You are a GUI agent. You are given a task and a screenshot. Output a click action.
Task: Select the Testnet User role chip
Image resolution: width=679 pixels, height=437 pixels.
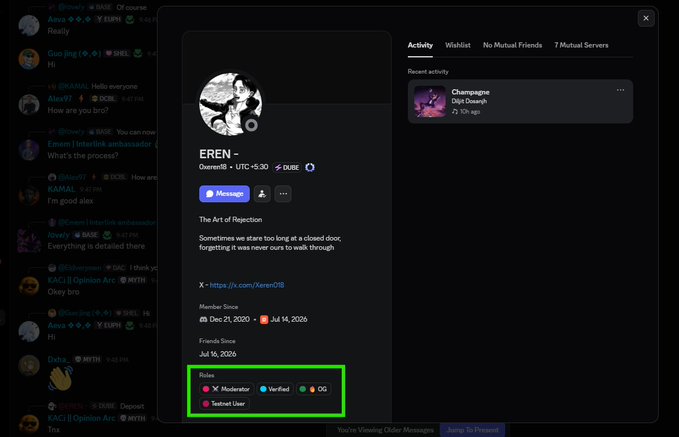pyautogui.click(x=224, y=404)
